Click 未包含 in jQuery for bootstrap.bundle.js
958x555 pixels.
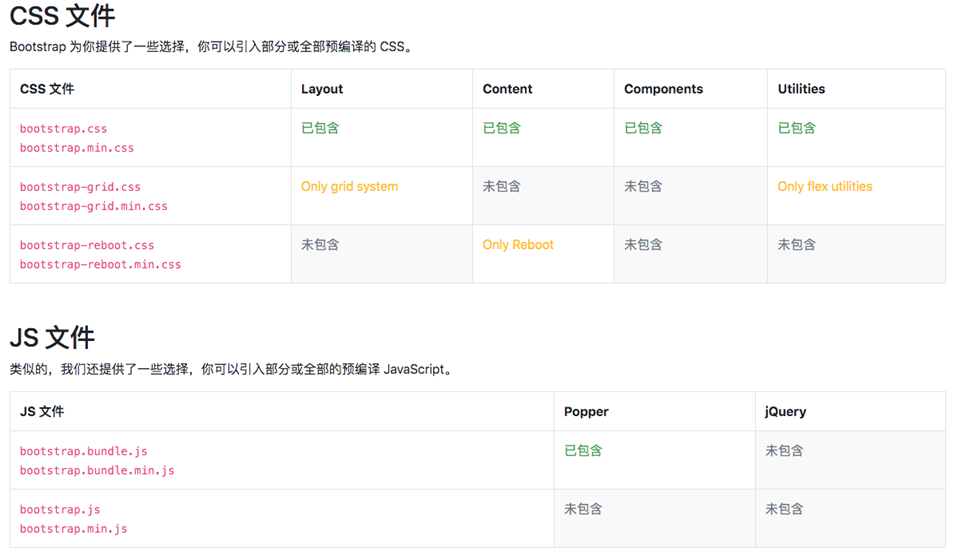pyautogui.click(x=784, y=450)
